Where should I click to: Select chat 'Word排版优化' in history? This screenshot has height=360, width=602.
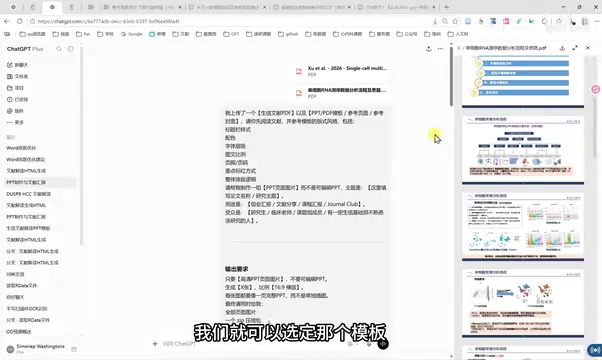click(21, 148)
